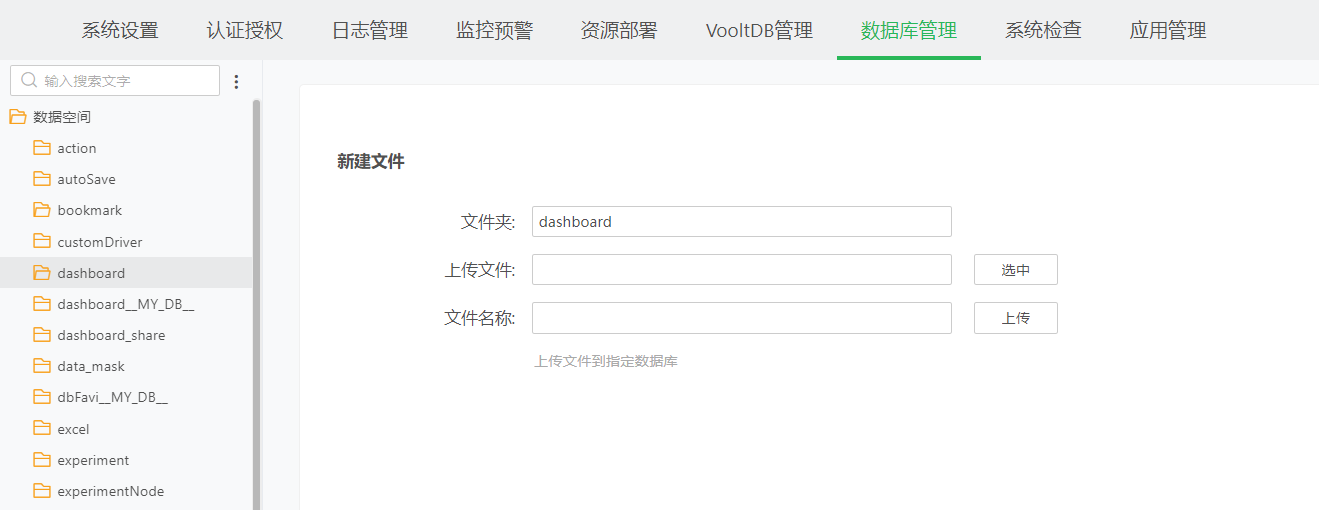The image size is (1319, 510).
Task: Open the 资源部署 tab
Action: point(619,30)
